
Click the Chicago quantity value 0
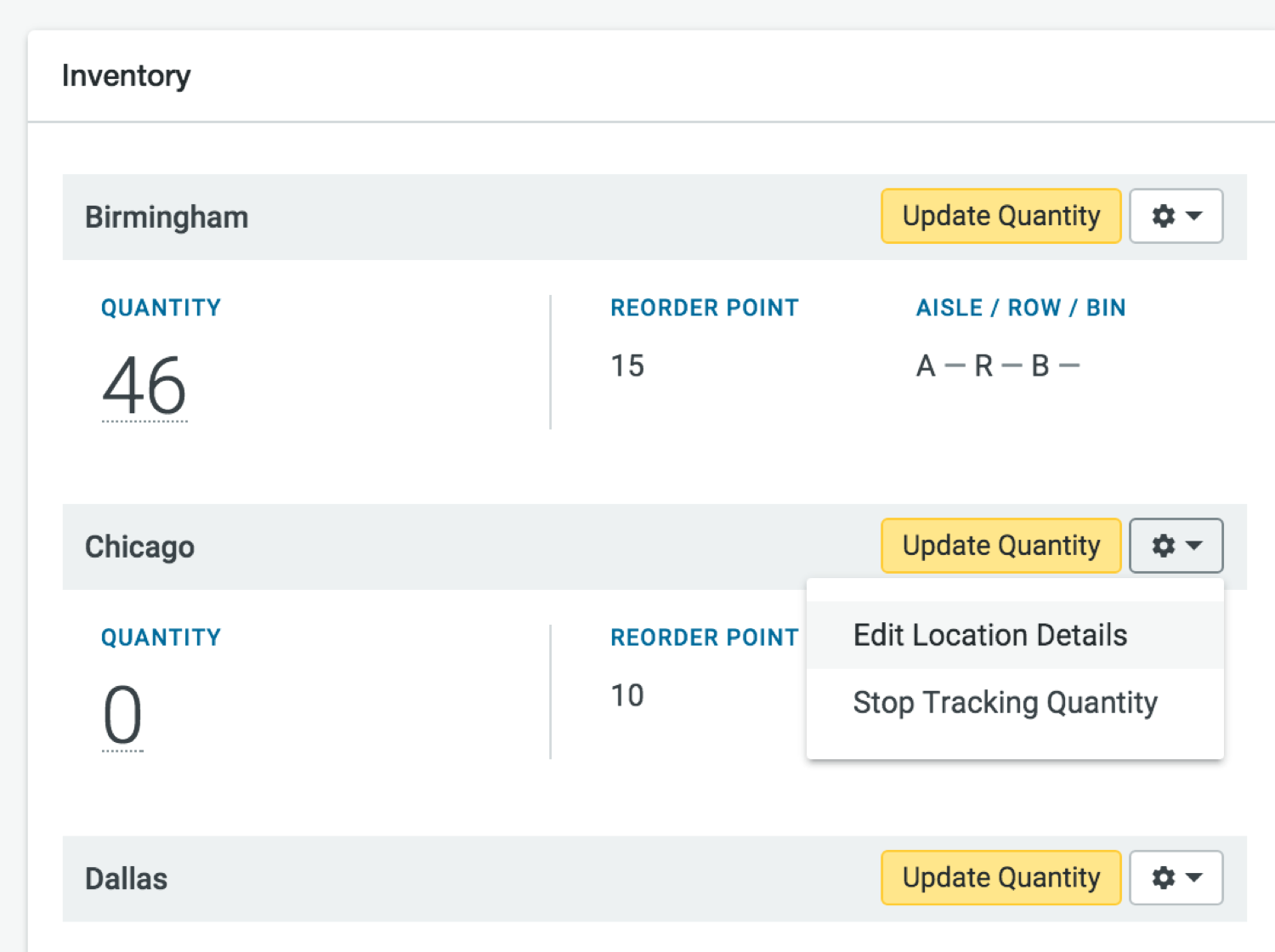click(122, 716)
